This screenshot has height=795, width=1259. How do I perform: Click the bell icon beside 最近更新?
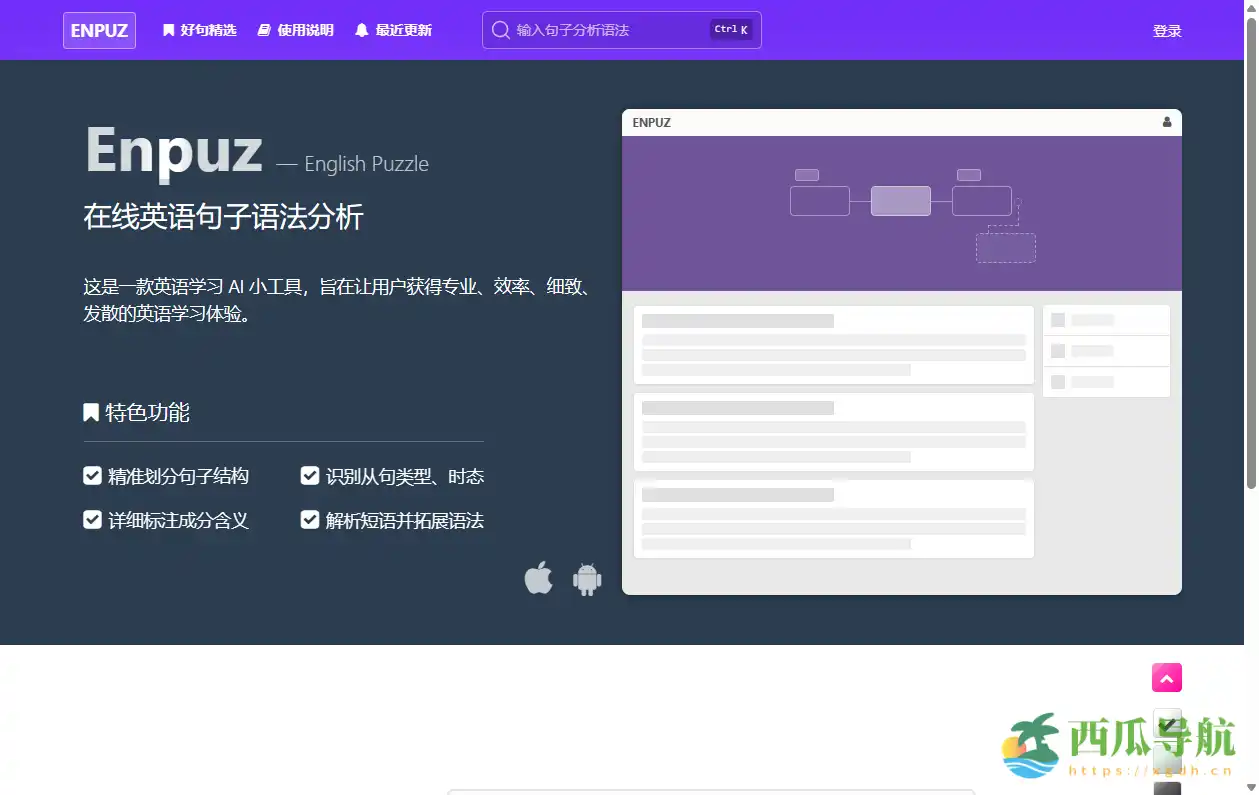coord(360,30)
